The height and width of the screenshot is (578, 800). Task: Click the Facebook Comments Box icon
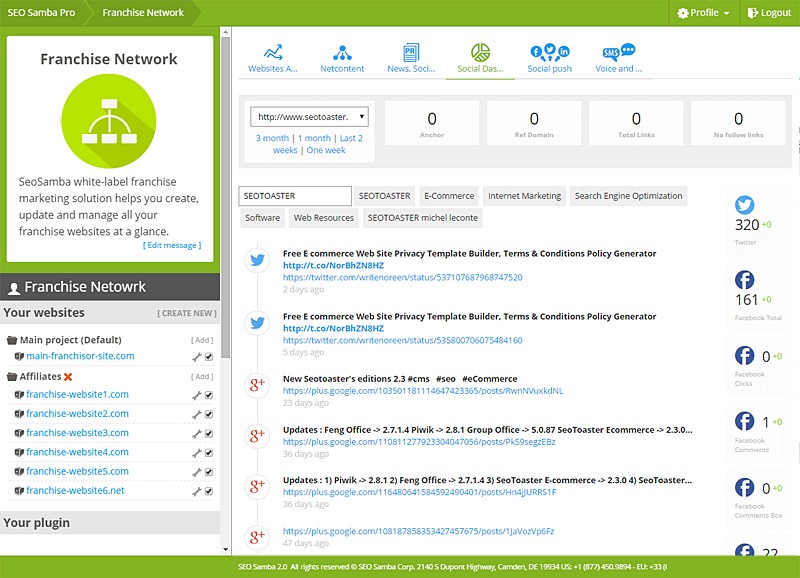point(744,487)
